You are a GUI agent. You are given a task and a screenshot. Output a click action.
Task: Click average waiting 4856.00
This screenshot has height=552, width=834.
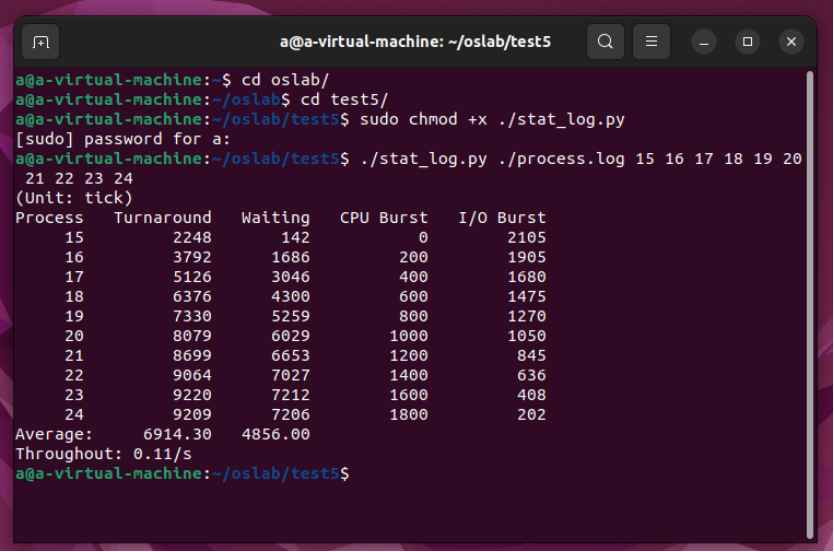276,434
